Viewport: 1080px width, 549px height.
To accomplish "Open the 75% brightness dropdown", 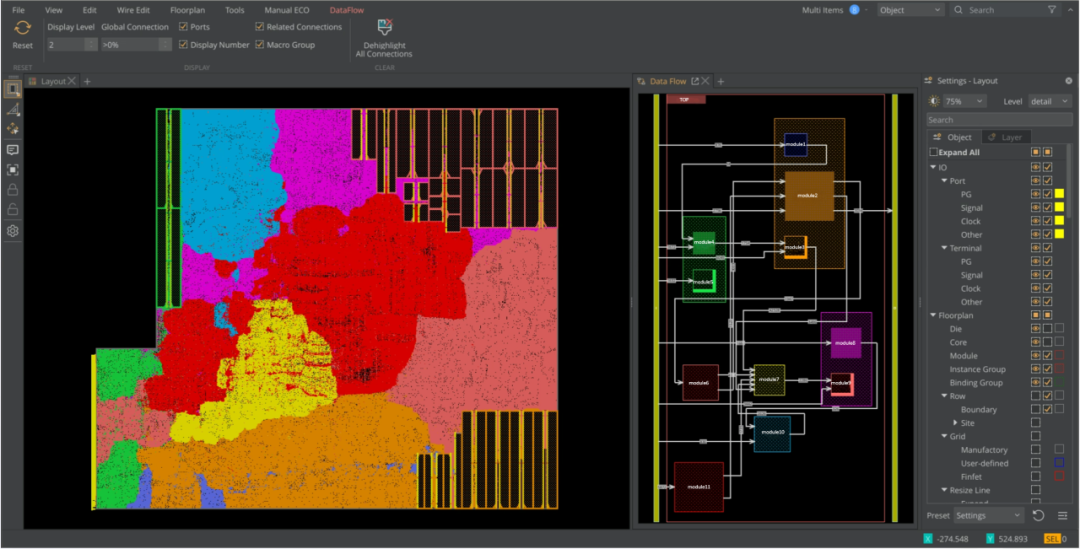I will (964, 101).
